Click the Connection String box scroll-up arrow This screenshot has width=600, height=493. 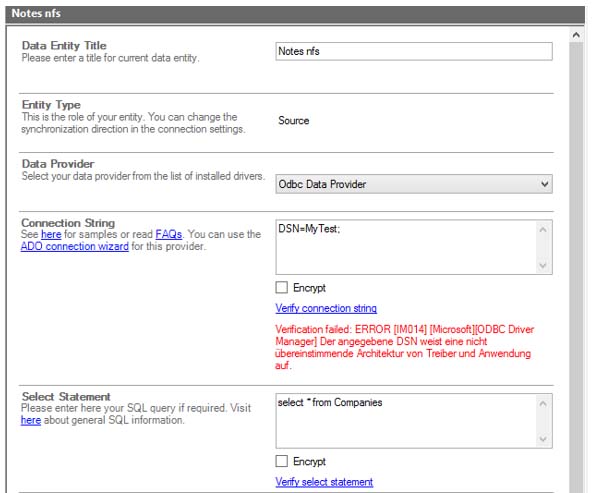tap(543, 229)
